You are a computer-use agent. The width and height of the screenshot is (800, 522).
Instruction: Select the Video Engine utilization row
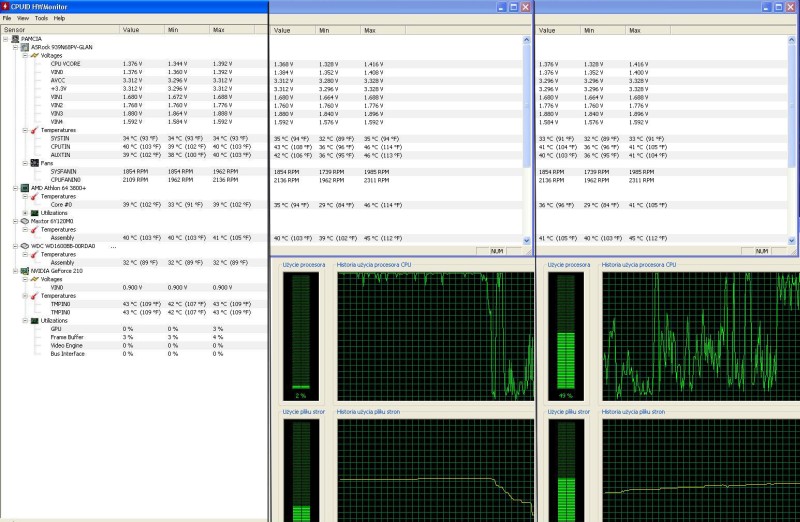tap(134, 345)
